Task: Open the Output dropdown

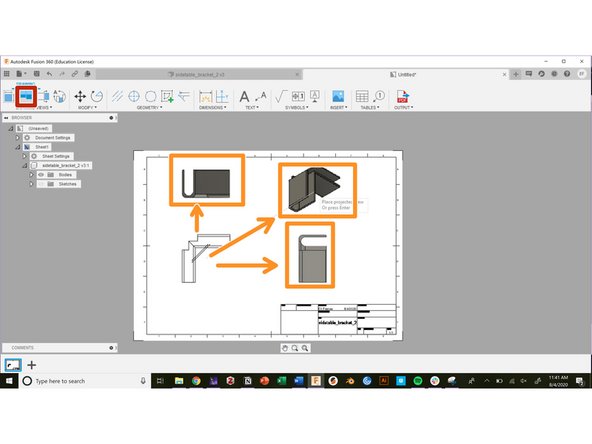Action: click(x=404, y=108)
